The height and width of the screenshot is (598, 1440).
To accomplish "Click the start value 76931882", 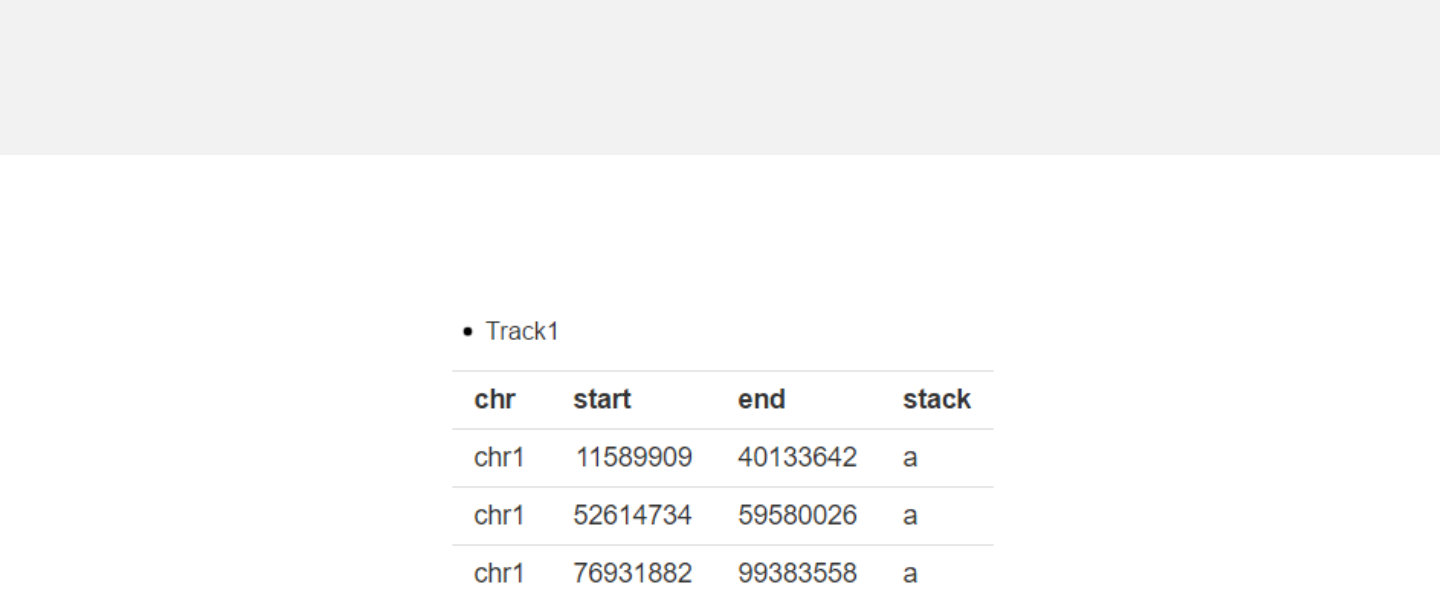I will pyautogui.click(x=632, y=573).
